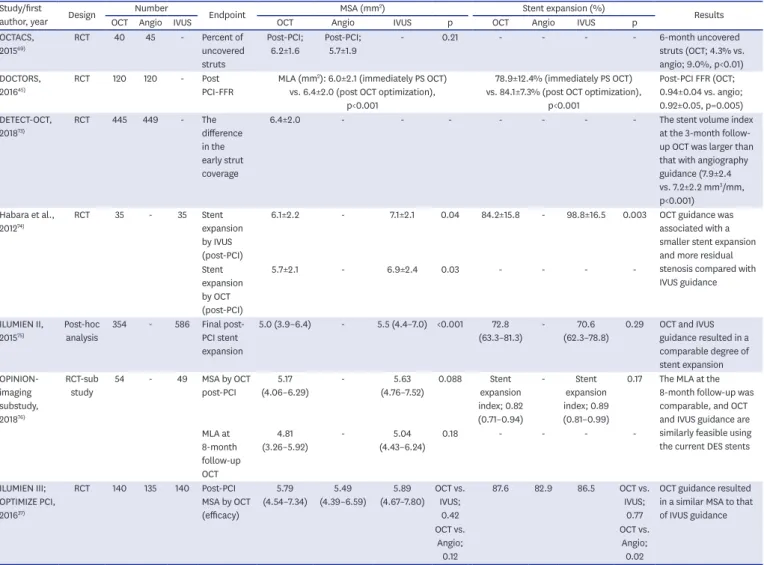Viewport: 764px width, 565px height.
Task: Click the 'OPINION-imaging substudy, 2018' cell
Action: (19, 399)
